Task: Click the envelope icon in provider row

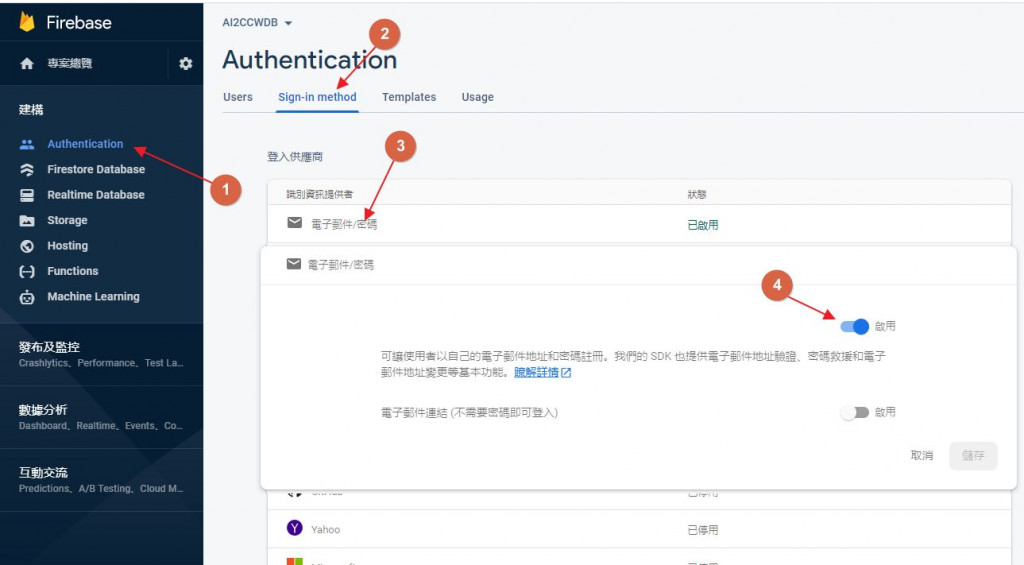Action: point(295,223)
